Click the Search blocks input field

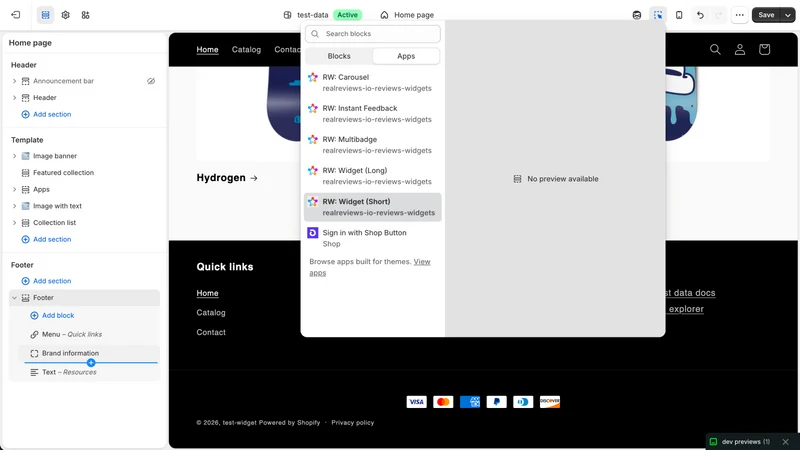(x=372, y=34)
